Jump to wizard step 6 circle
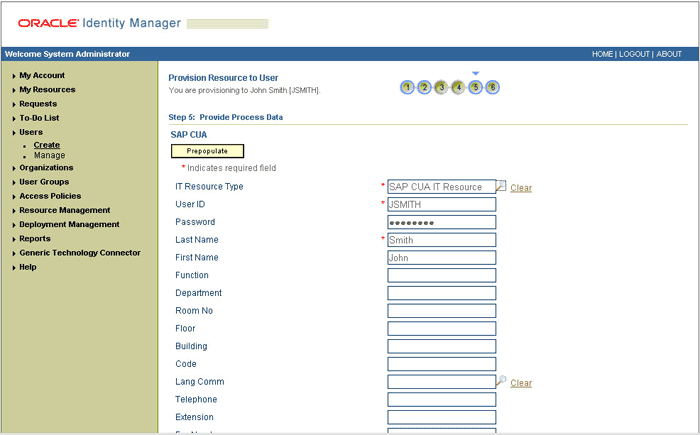This screenshot has height=435, width=700. click(492, 87)
